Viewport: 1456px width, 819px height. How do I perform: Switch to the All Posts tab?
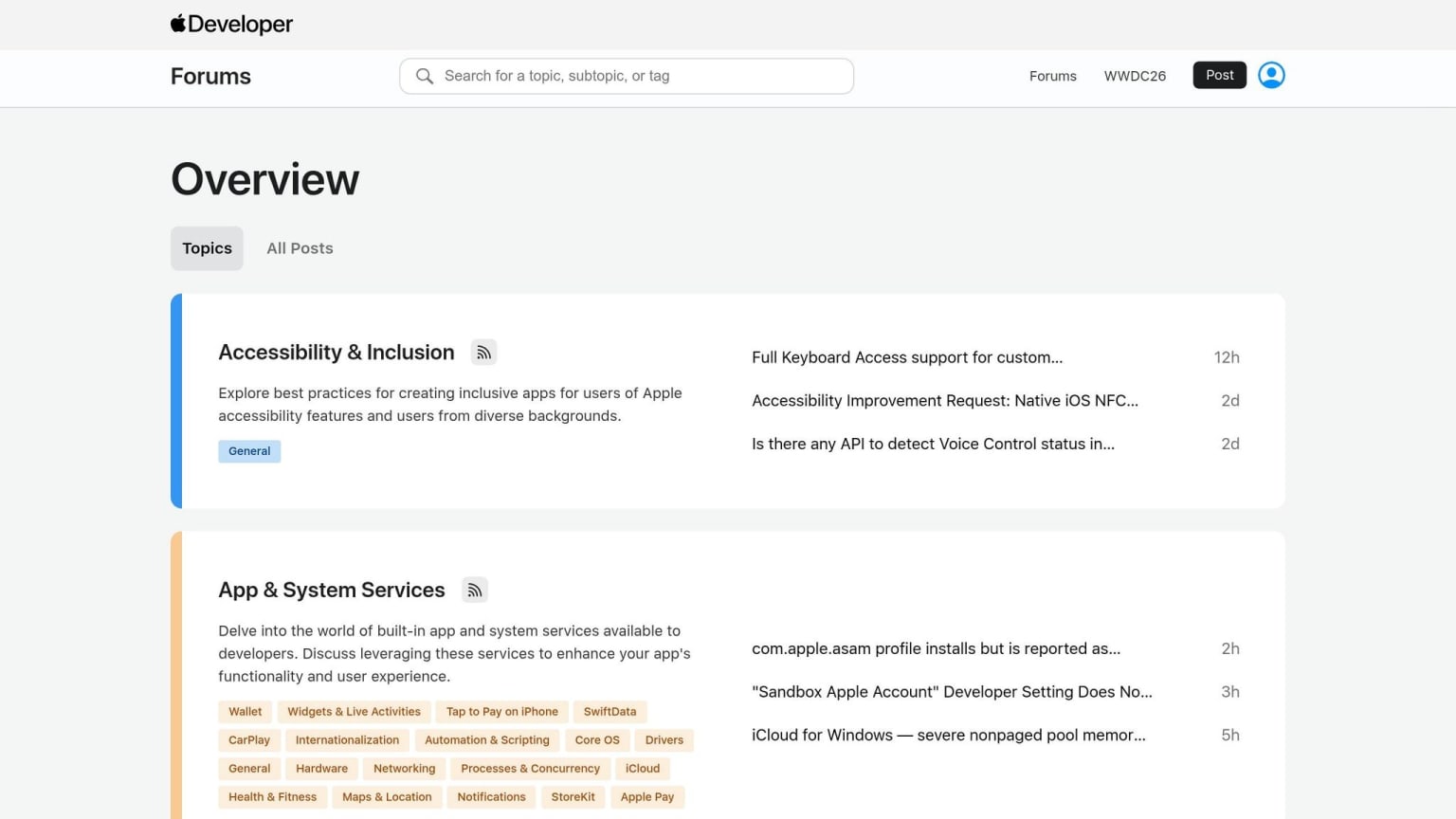click(300, 248)
